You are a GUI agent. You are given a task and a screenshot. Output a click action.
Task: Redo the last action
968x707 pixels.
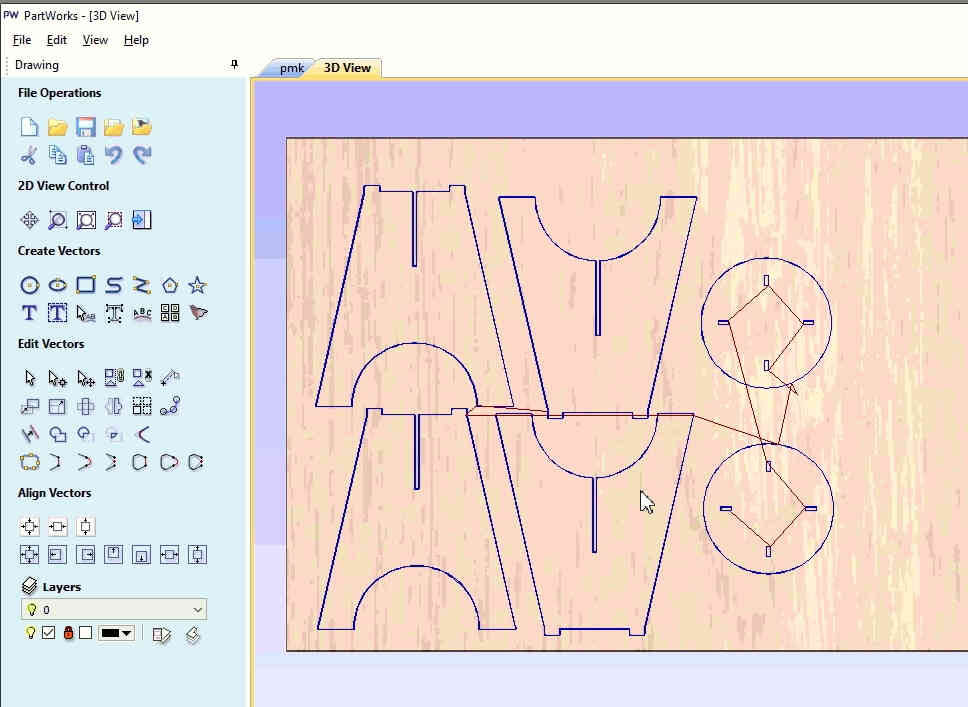[x=141, y=154]
